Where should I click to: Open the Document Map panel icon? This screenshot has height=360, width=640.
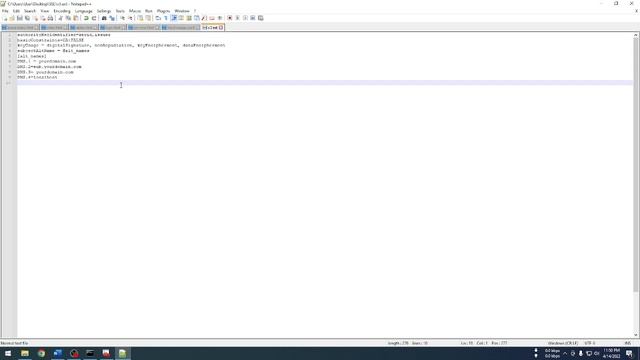click(x=189, y=18)
